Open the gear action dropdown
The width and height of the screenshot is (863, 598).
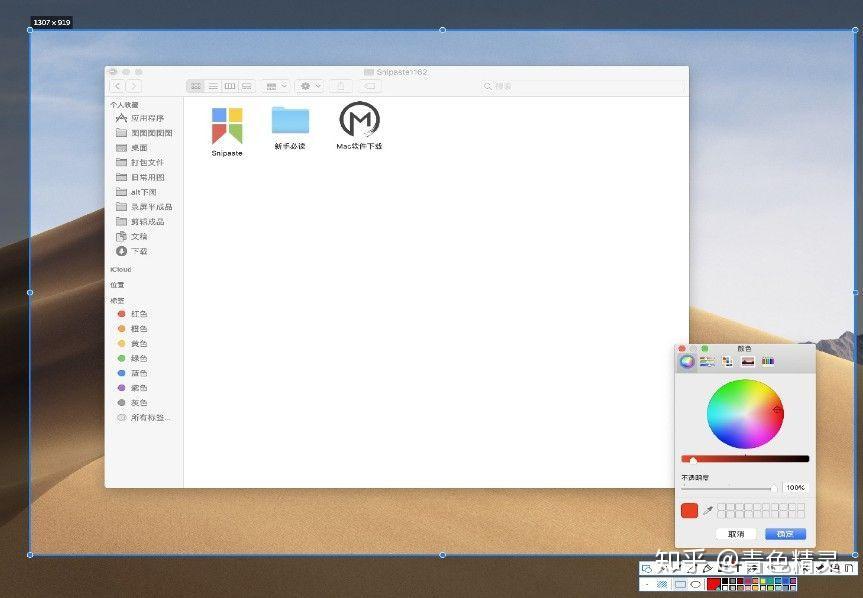(x=306, y=85)
